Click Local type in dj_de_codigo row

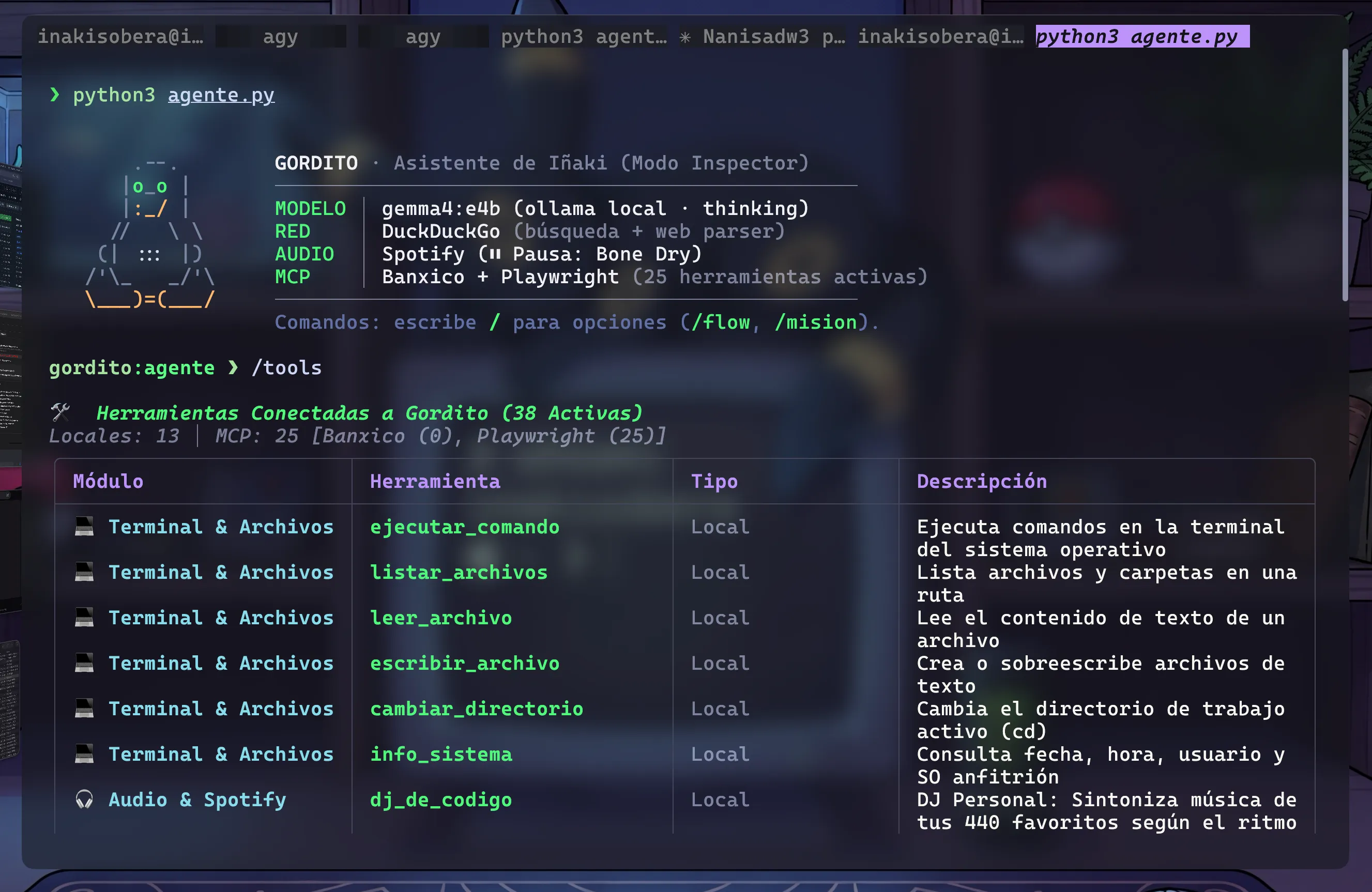721,800
